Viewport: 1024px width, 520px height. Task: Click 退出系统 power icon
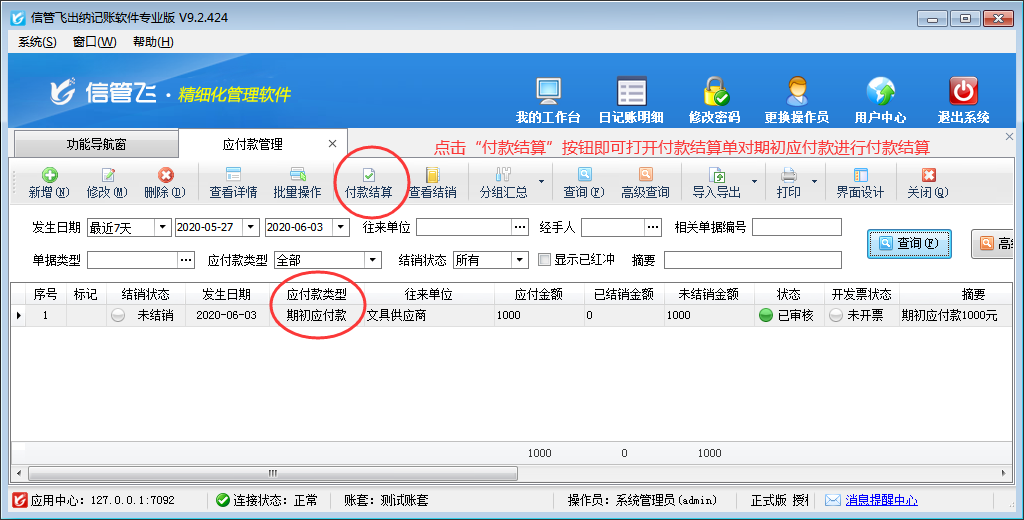(963, 99)
